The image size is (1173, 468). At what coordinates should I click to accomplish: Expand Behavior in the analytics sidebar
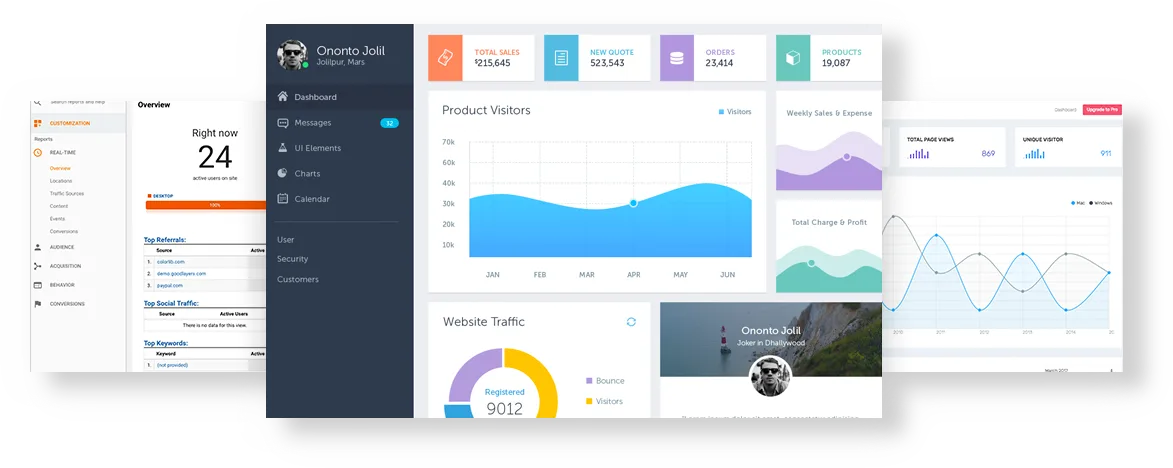pos(62,285)
